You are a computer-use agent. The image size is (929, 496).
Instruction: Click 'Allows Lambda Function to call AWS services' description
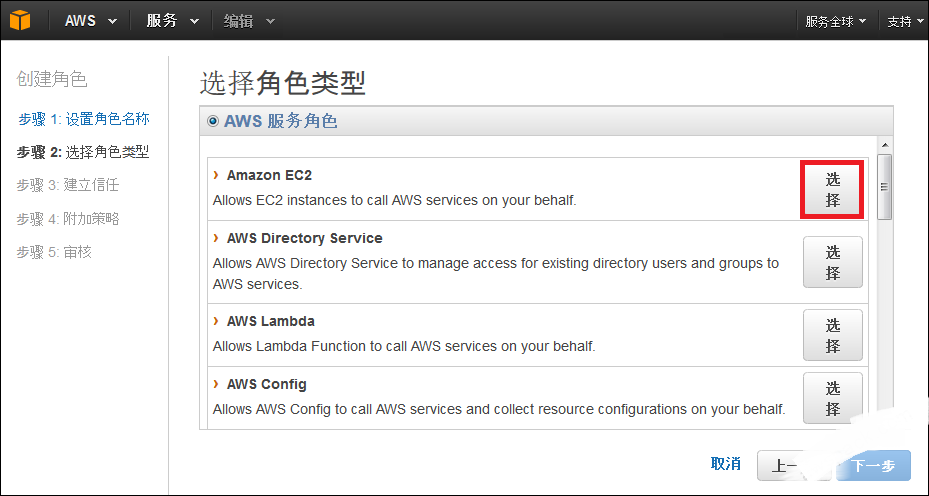pos(404,346)
